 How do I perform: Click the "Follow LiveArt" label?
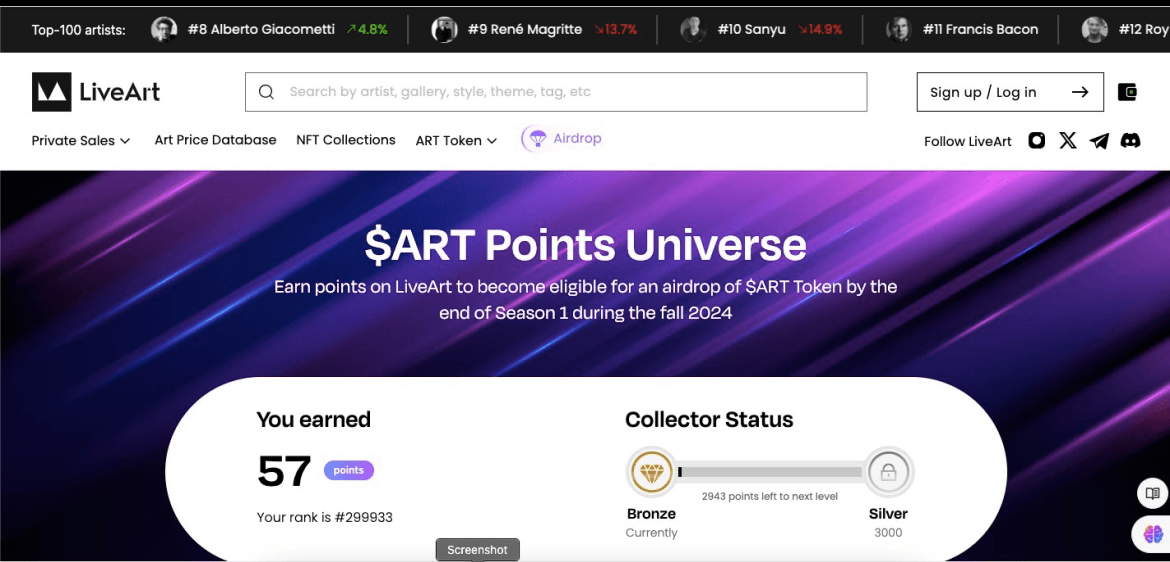pyautogui.click(x=968, y=141)
